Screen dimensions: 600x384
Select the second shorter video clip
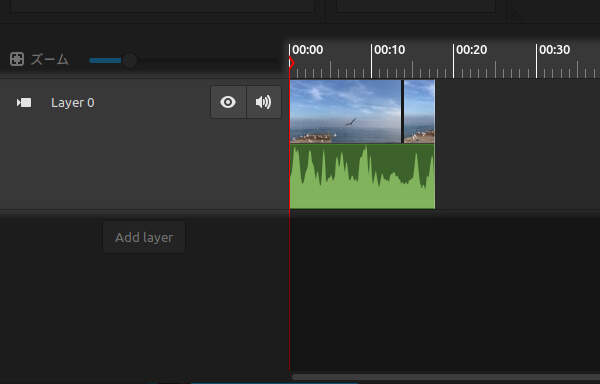point(419,111)
